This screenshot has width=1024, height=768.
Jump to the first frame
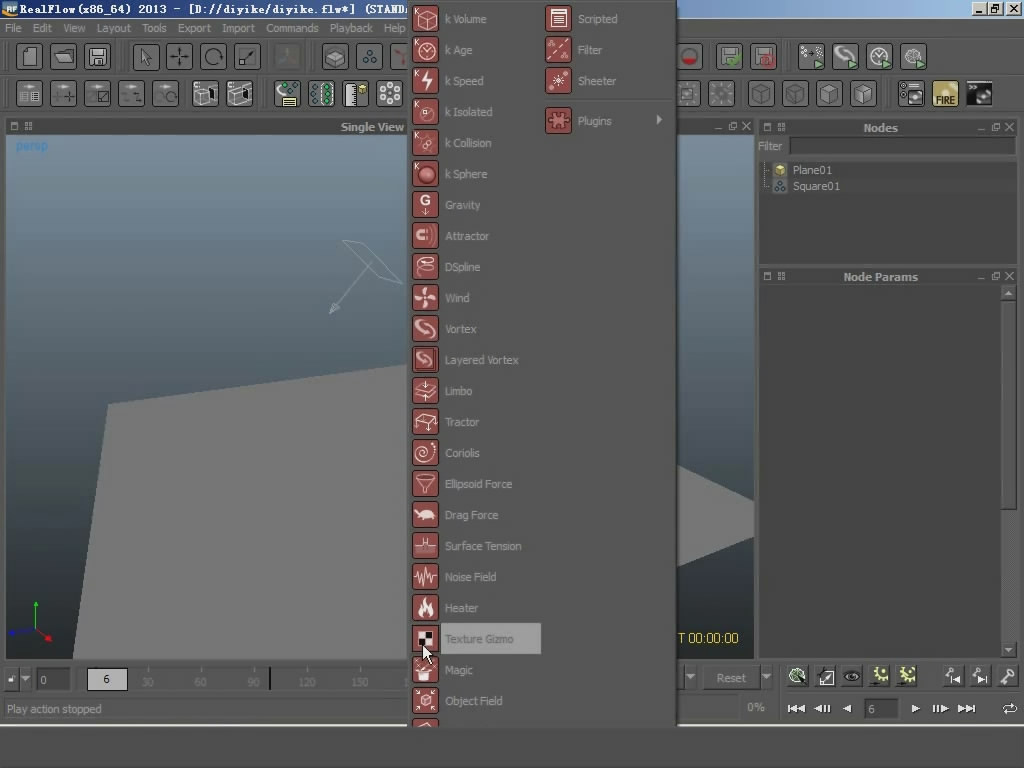795,709
